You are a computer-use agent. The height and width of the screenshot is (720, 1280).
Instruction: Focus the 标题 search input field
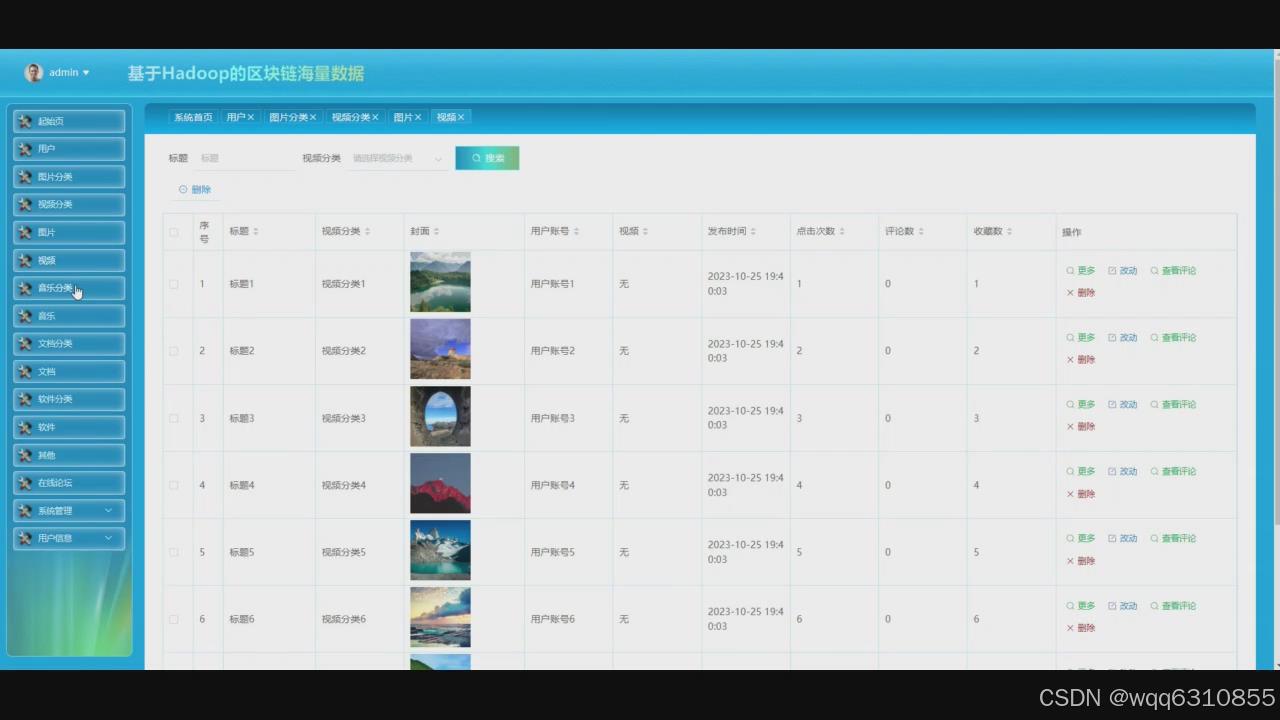[x=244, y=158]
